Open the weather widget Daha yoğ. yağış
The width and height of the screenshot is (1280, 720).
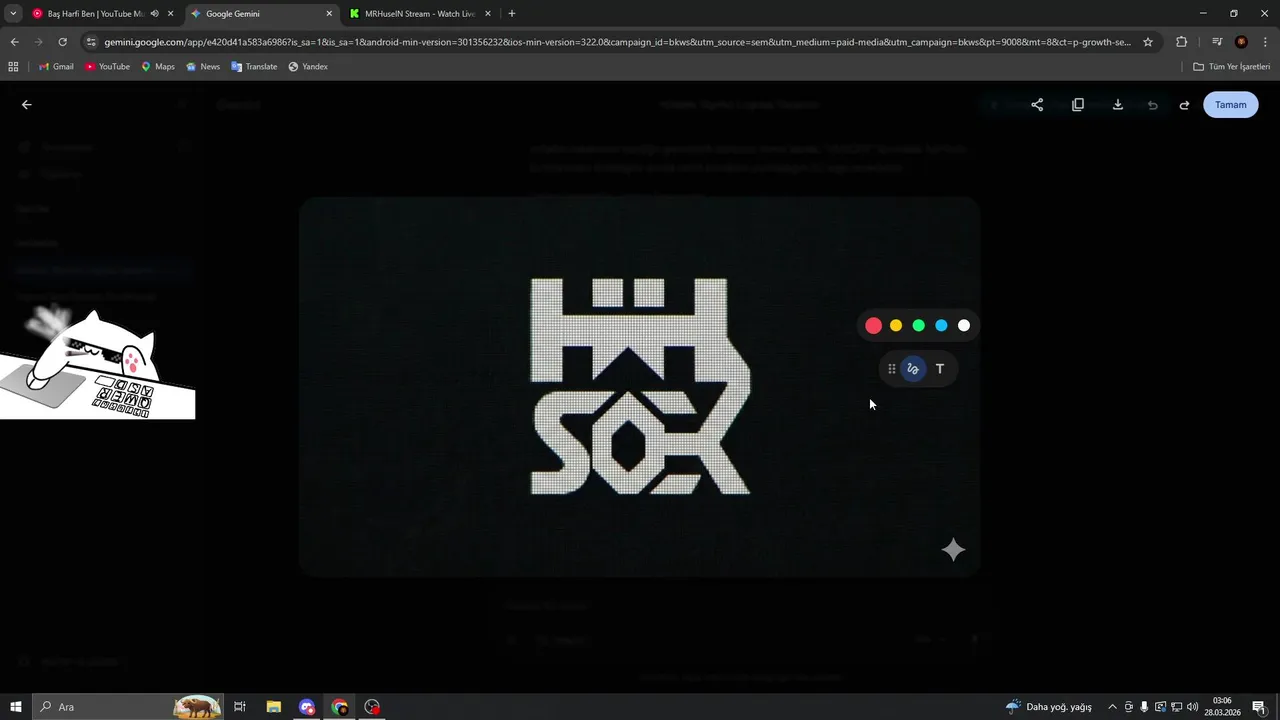(1049, 707)
